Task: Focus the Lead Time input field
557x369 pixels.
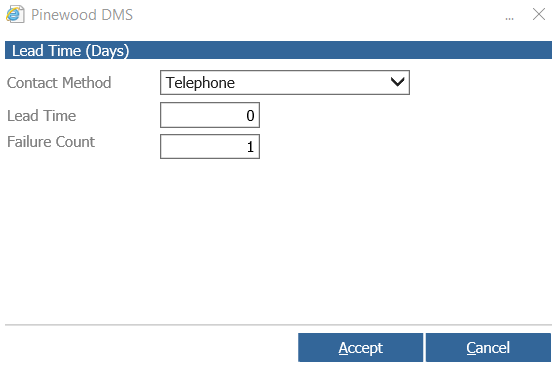Action: (x=210, y=115)
